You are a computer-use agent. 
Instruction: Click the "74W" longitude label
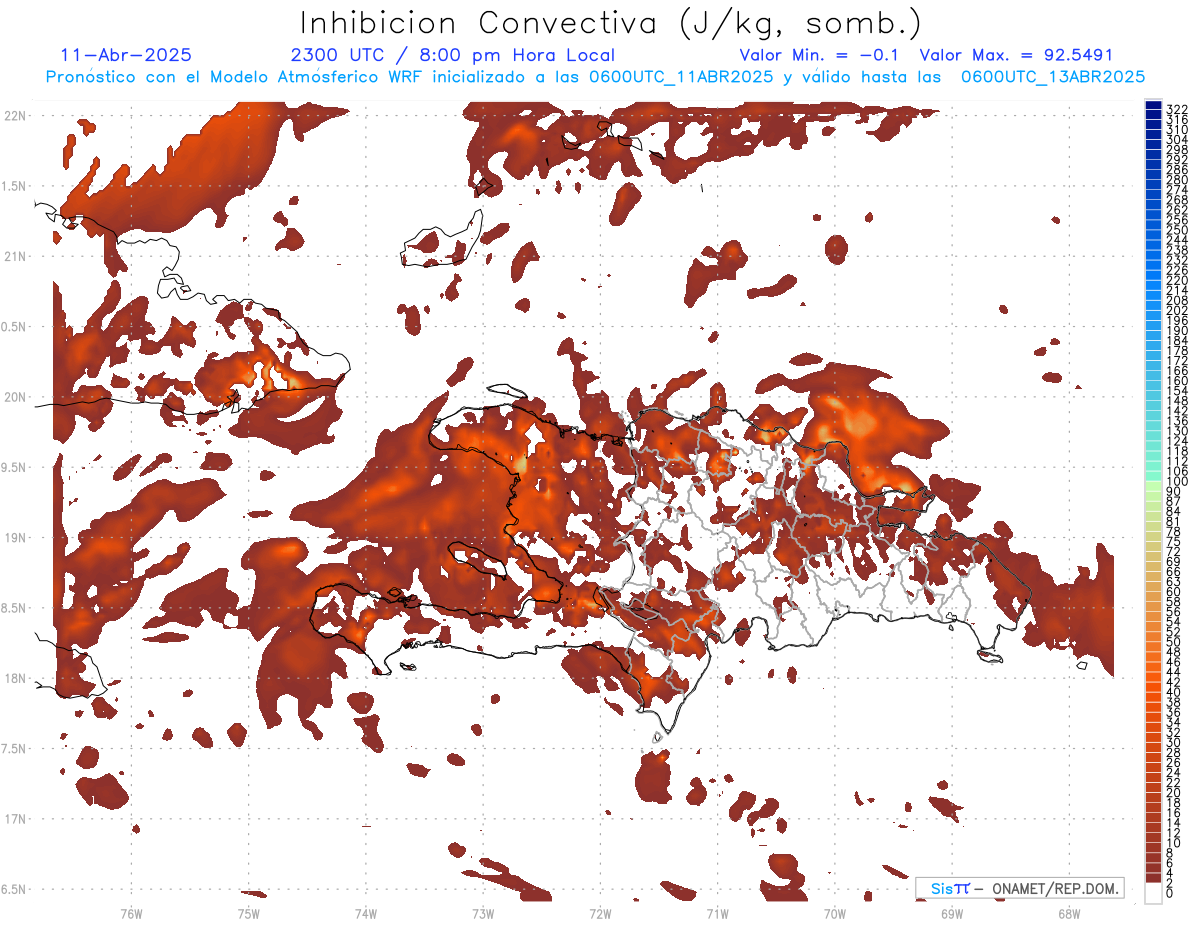coord(365,913)
